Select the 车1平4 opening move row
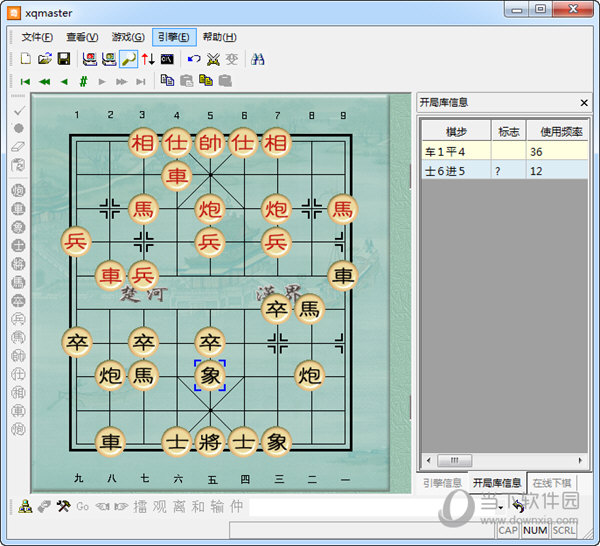This screenshot has width=600, height=546. click(x=456, y=151)
